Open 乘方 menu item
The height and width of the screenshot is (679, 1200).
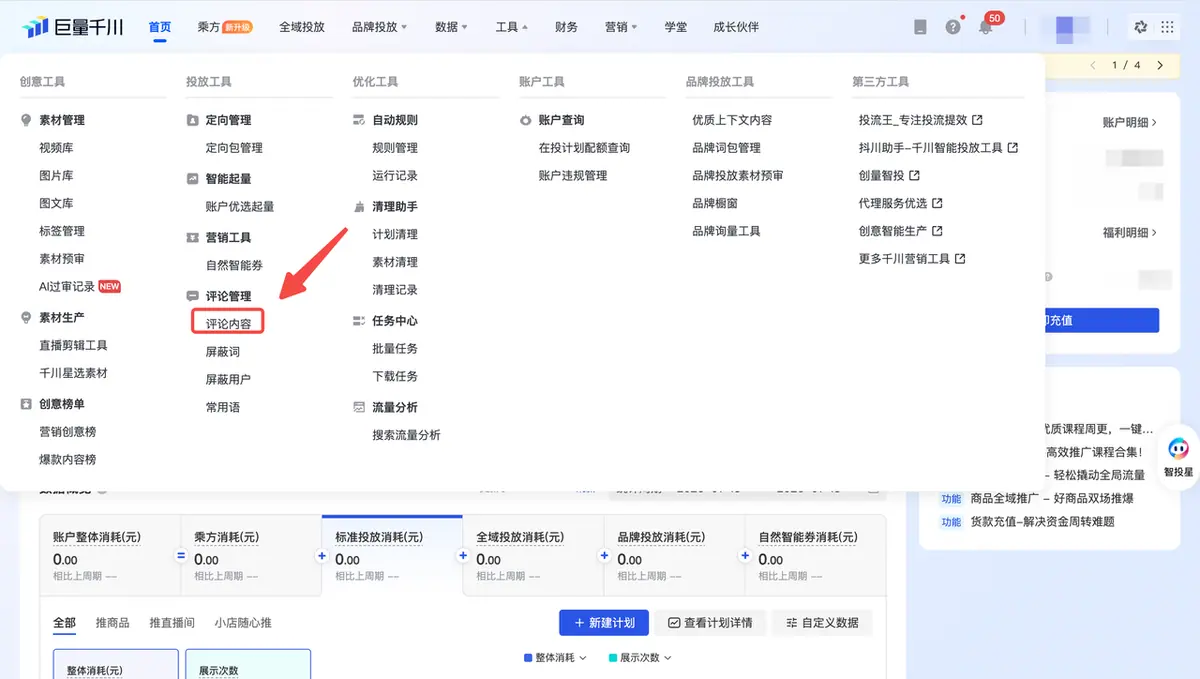224,27
